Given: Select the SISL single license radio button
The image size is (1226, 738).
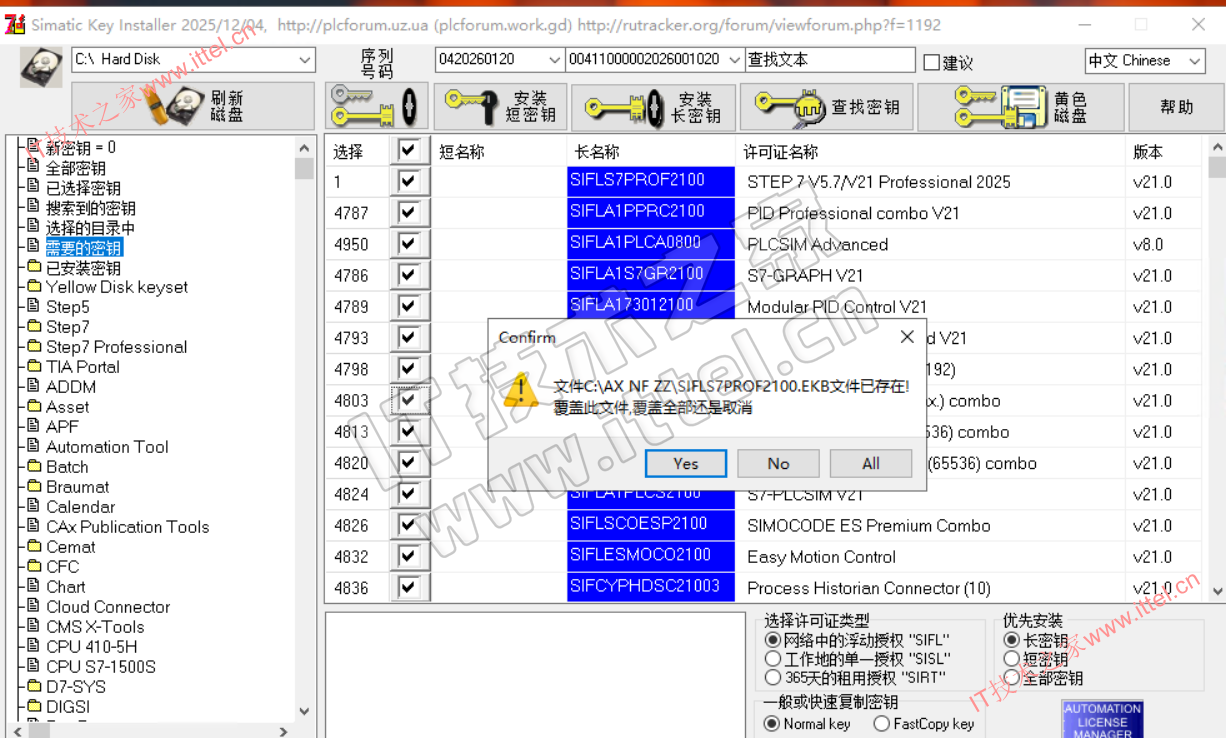Looking at the screenshot, I should (x=772, y=659).
